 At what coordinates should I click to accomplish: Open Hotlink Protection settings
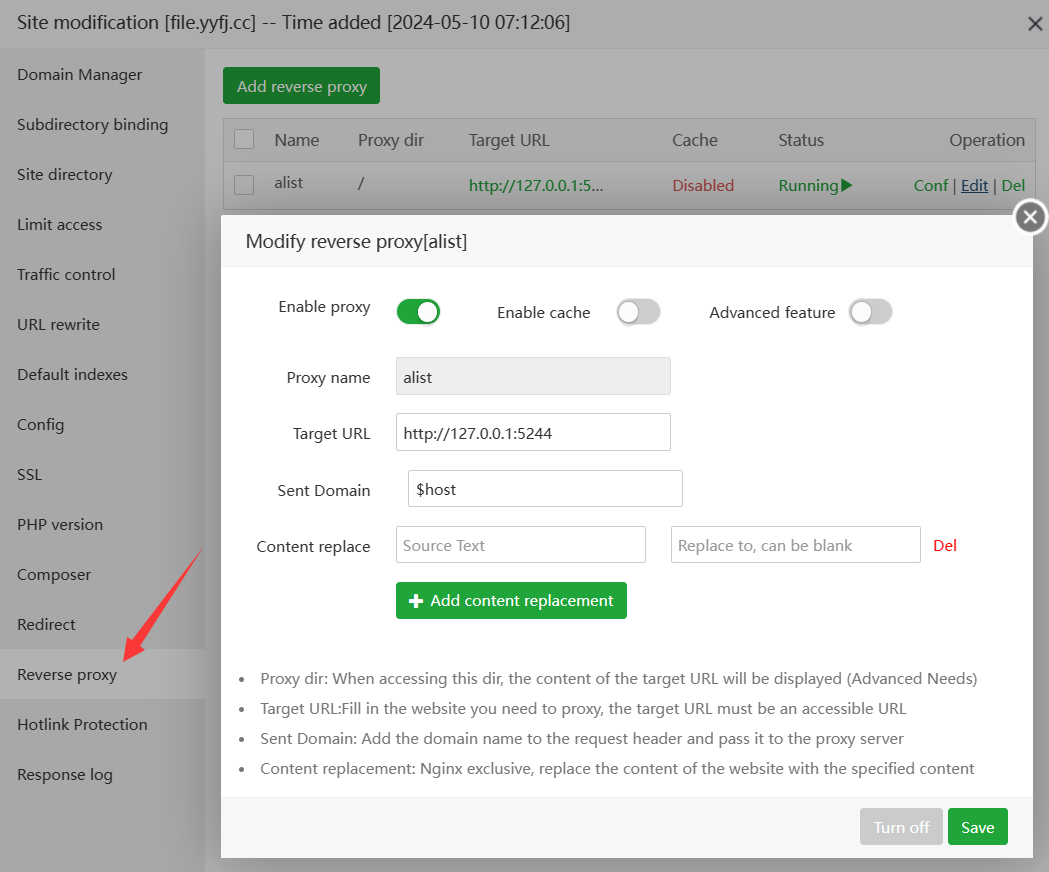[82, 724]
